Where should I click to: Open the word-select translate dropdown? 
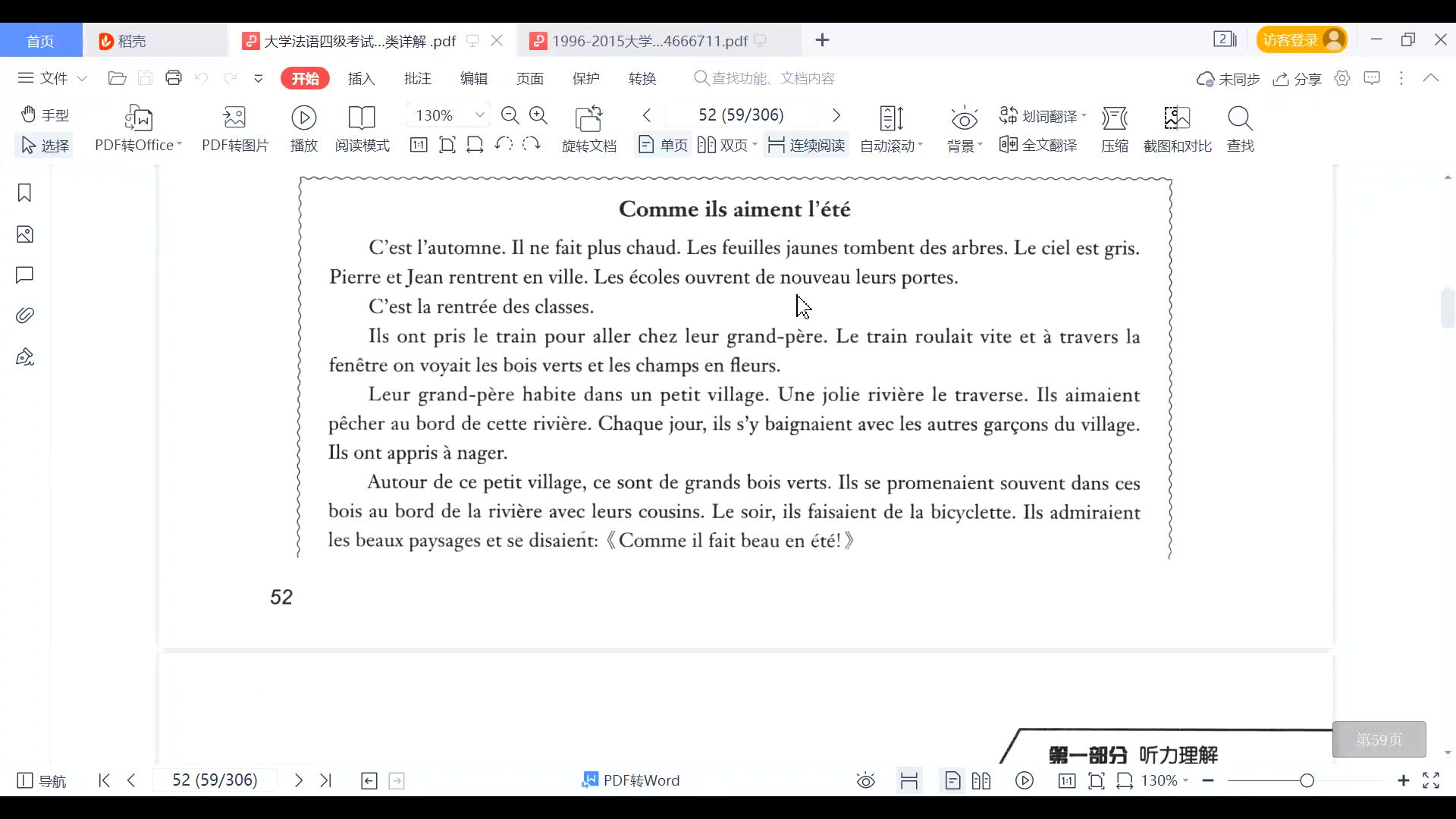tap(1043, 115)
